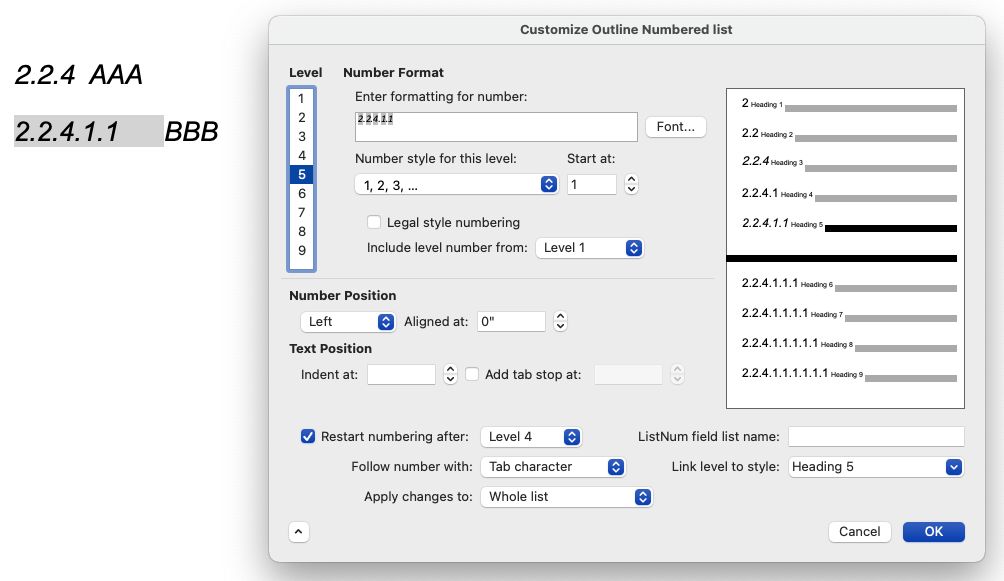
Task: Click the Indent at input field
Action: click(401, 374)
